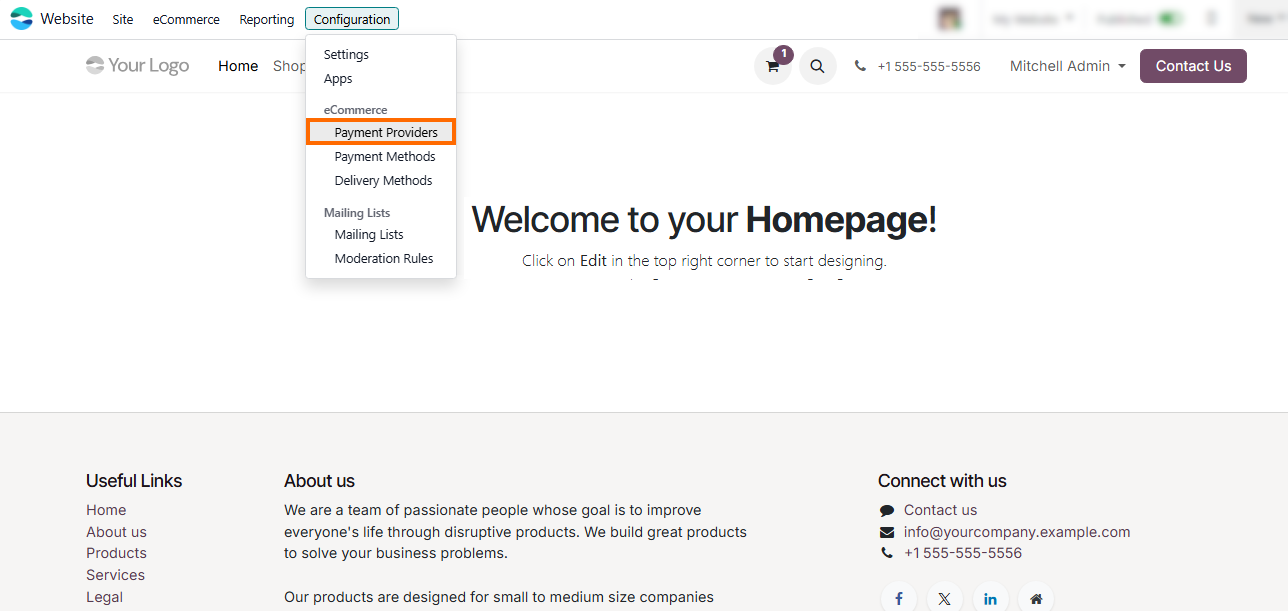Open the LinkedIn social icon
Image resolution: width=1288 pixels, height=611 pixels.
pyautogui.click(x=990, y=598)
